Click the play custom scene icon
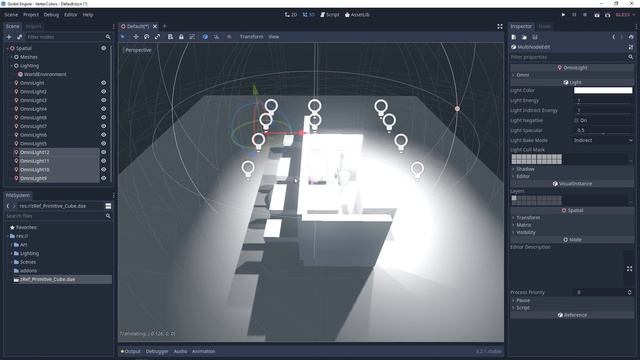640x360 pixels. (x=607, y=15)
